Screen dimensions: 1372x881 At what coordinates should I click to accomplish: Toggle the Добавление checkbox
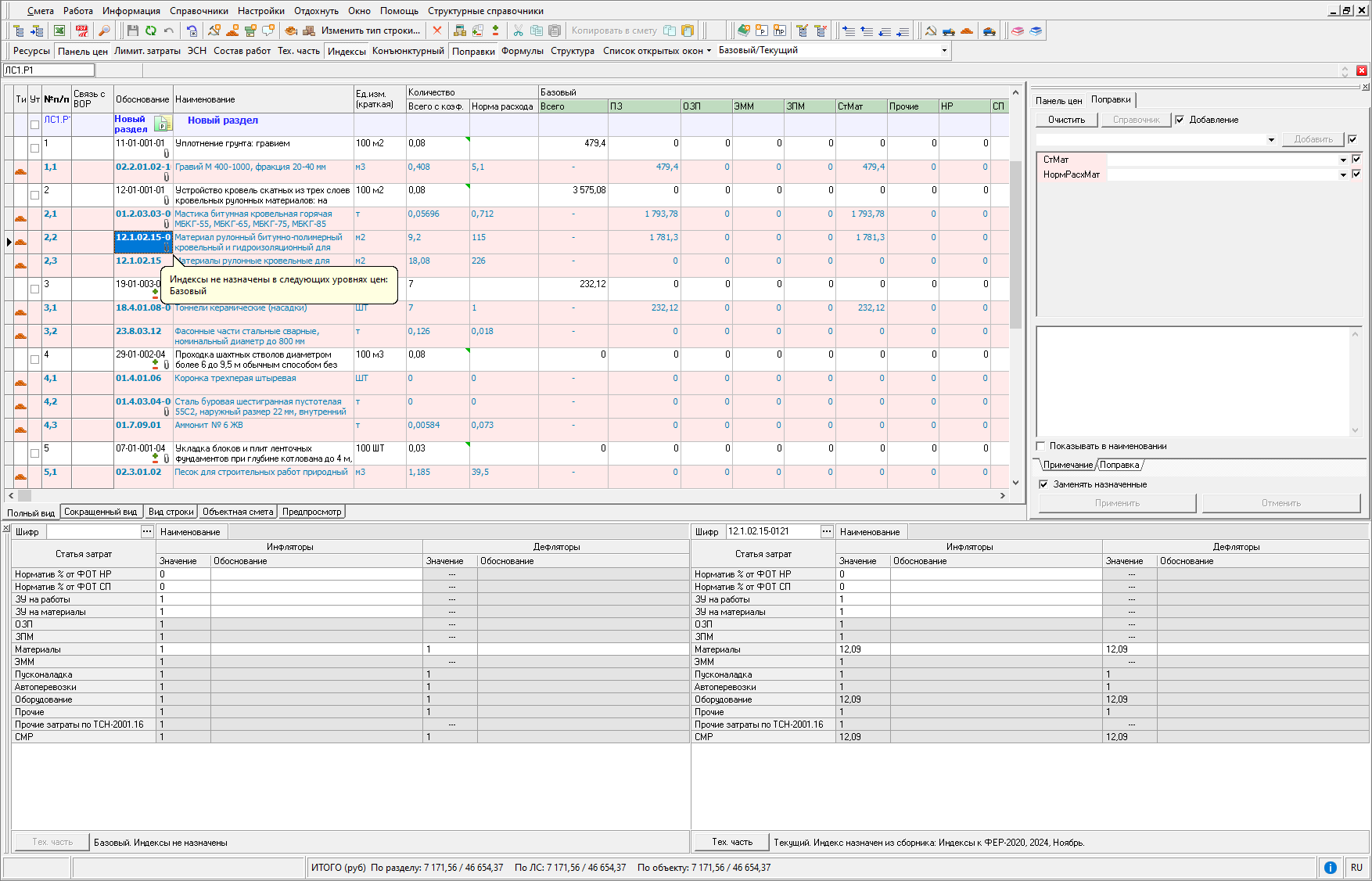coord(1180,120)
